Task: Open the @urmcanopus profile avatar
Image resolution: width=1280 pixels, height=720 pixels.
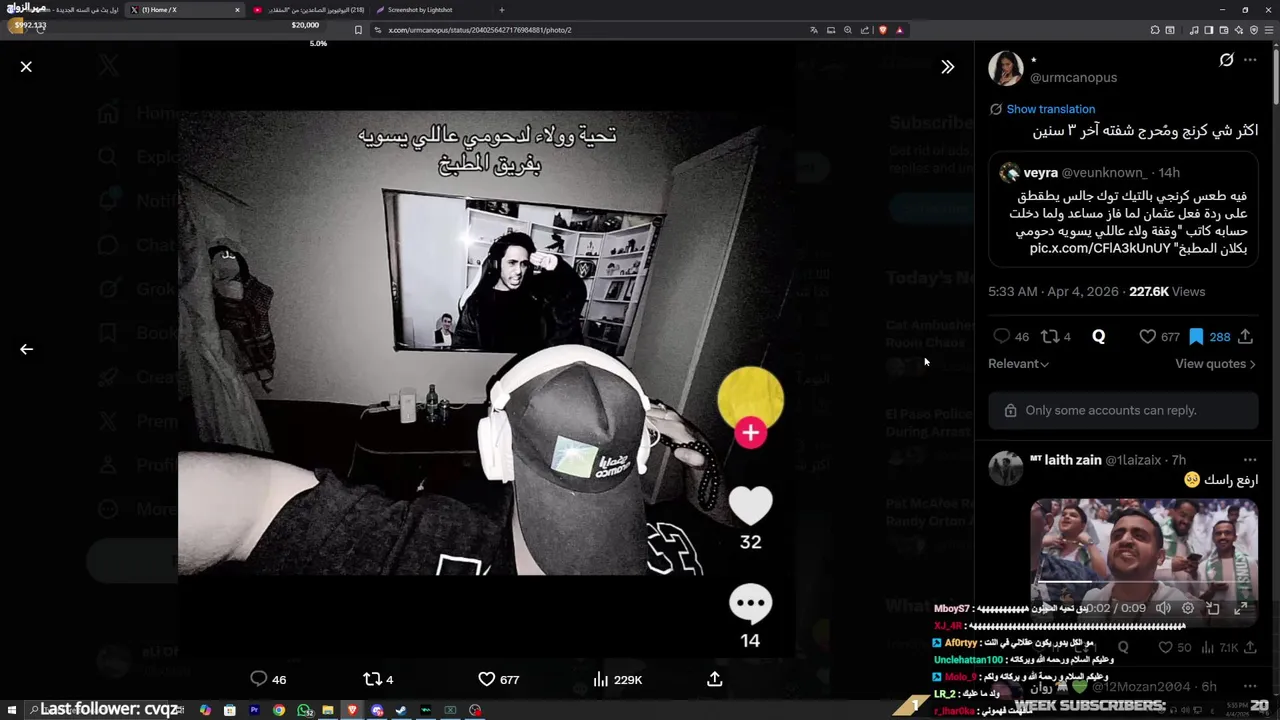Action: [x=1006, y=69]
